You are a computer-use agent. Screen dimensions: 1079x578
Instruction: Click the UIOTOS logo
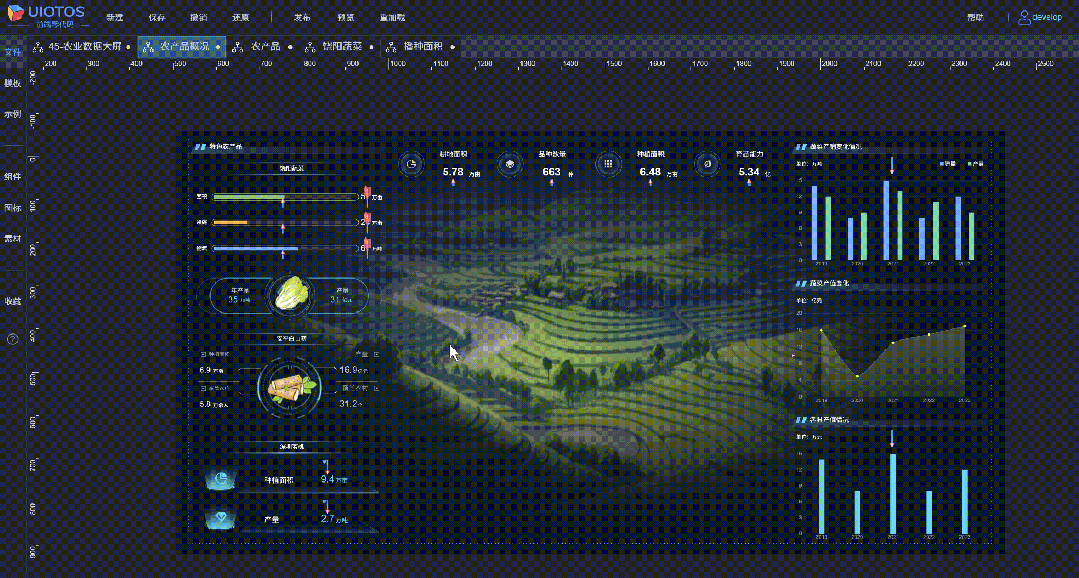pyautogui.click(x=46, y=15)
